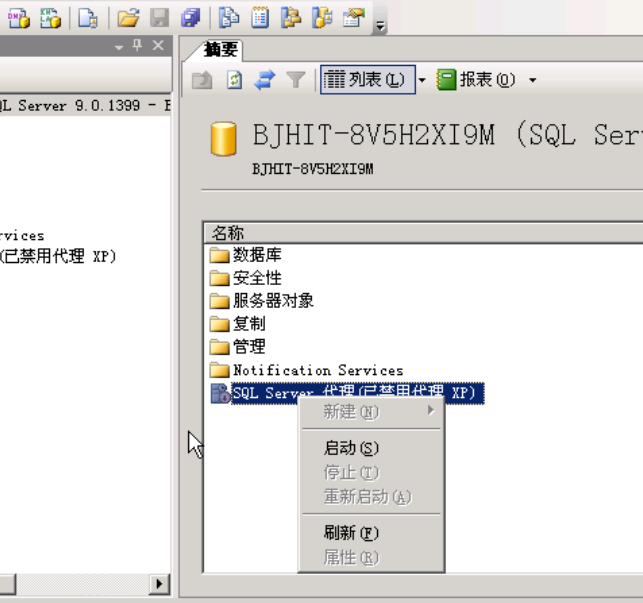Open the Template Explorer toolbar icon
Image resolution: width=643 pixels, height=603 pixels.
pos(322,18)
